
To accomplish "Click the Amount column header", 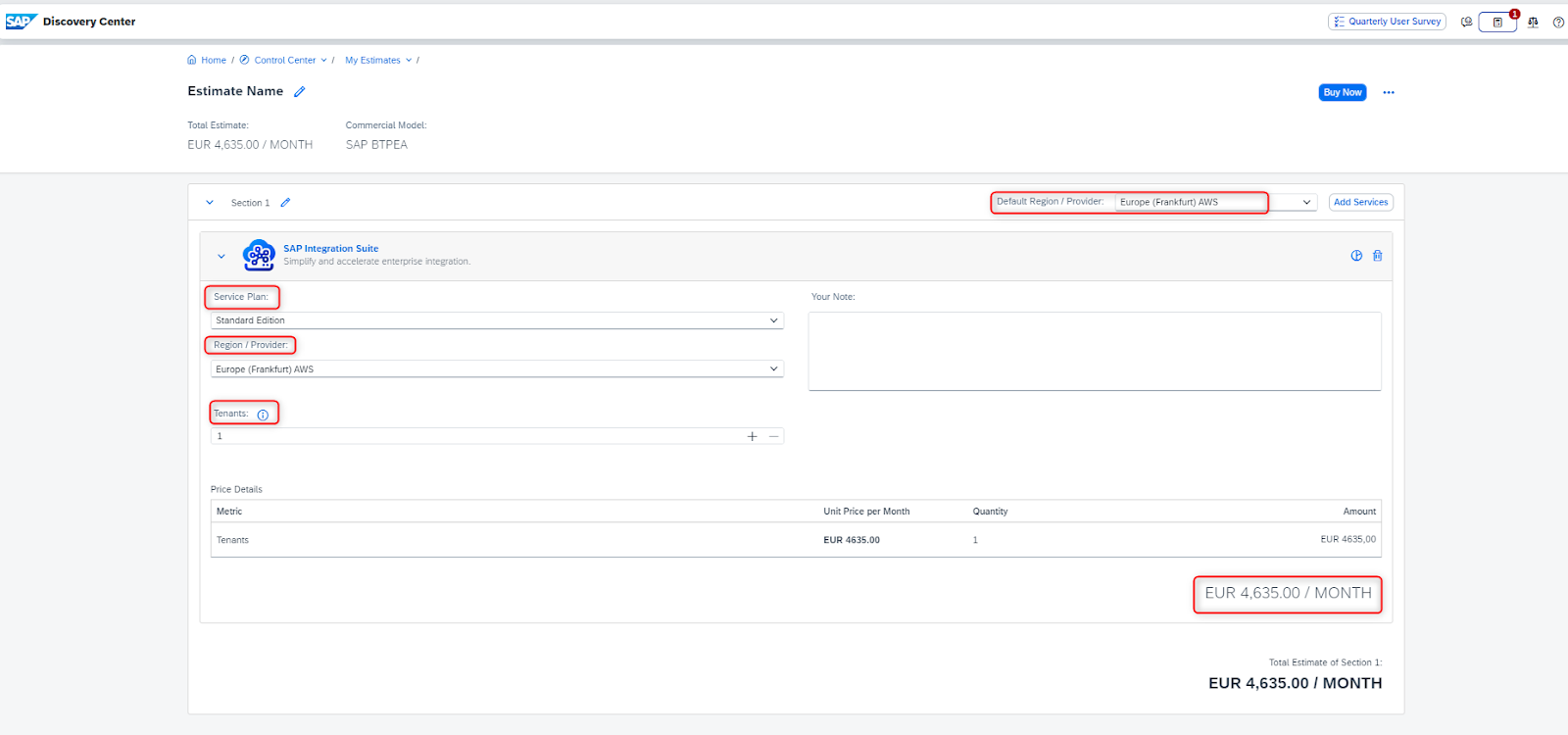I will click(1359, 512).
